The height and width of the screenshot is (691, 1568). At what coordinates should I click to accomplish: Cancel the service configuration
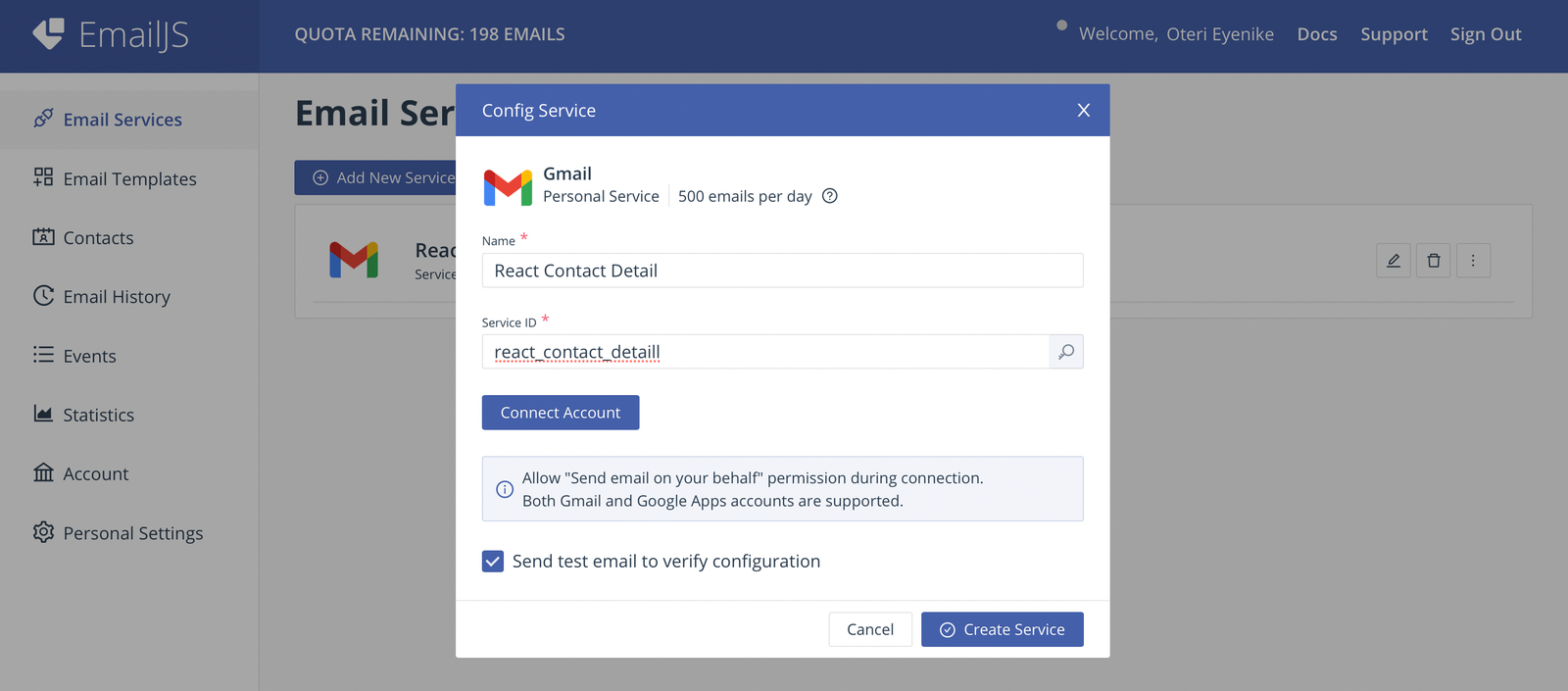tap(870, 629)
